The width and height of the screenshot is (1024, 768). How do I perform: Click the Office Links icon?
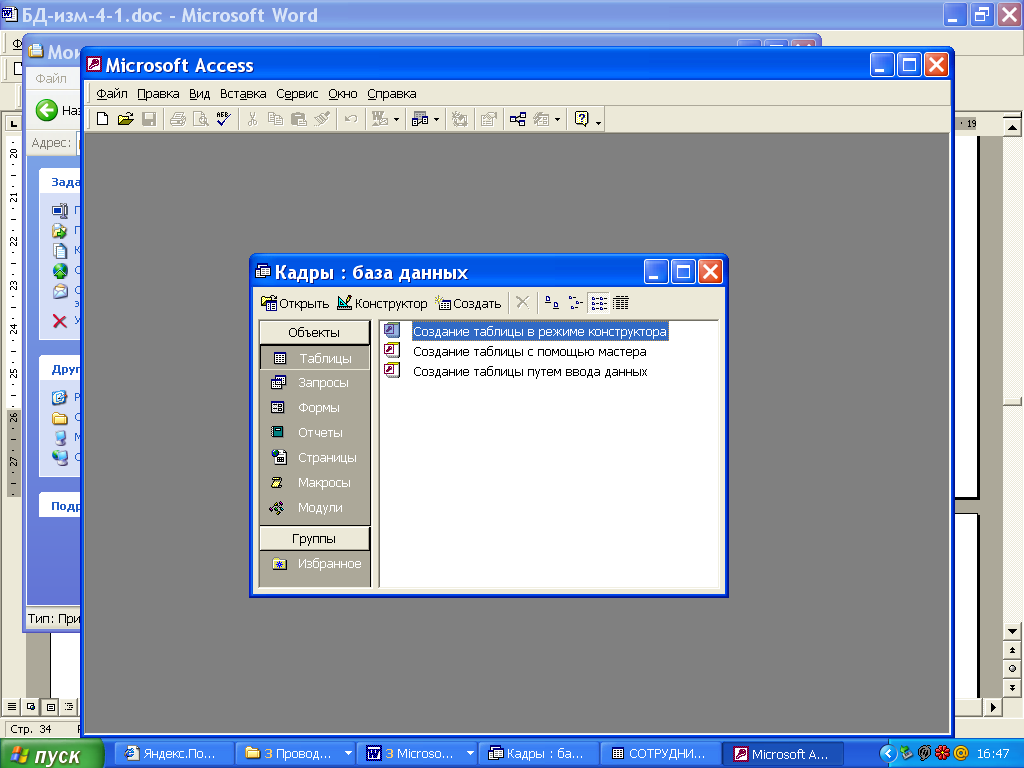(380, 119)
